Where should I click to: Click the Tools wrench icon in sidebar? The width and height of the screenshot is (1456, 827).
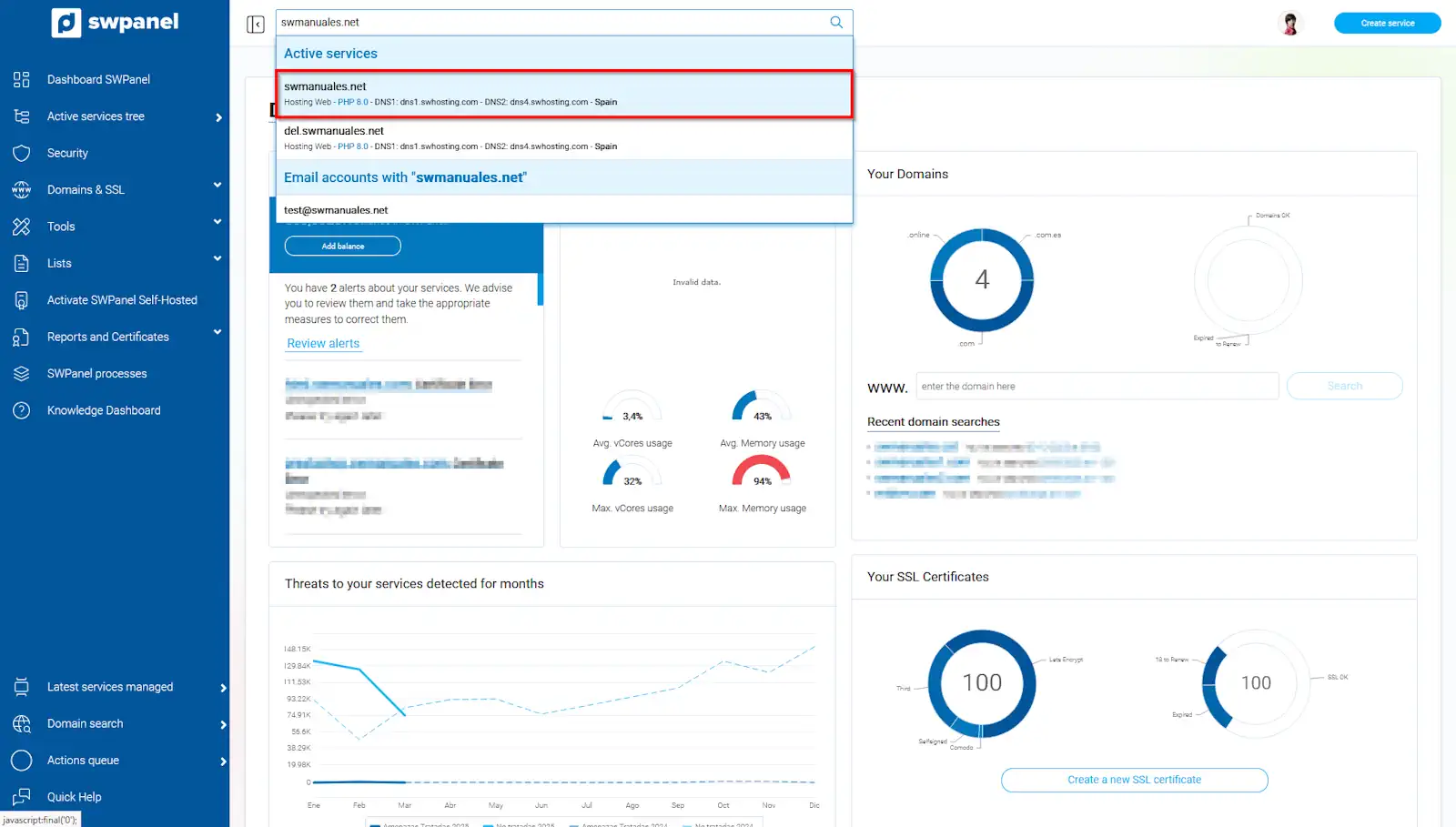coord(22,227)
